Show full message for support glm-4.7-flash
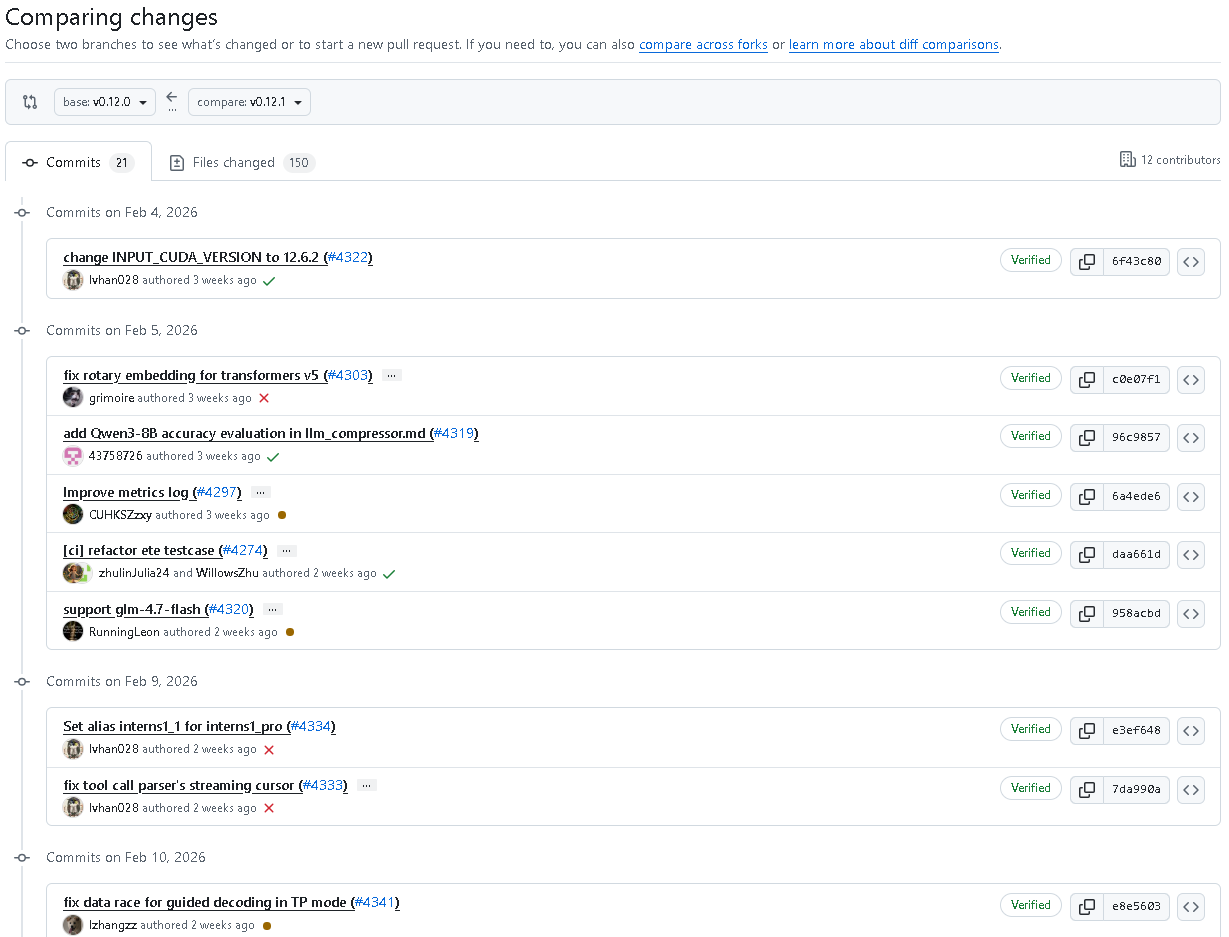The height and width of the screenshot is (937, 1229). click(x=273, y=609)
